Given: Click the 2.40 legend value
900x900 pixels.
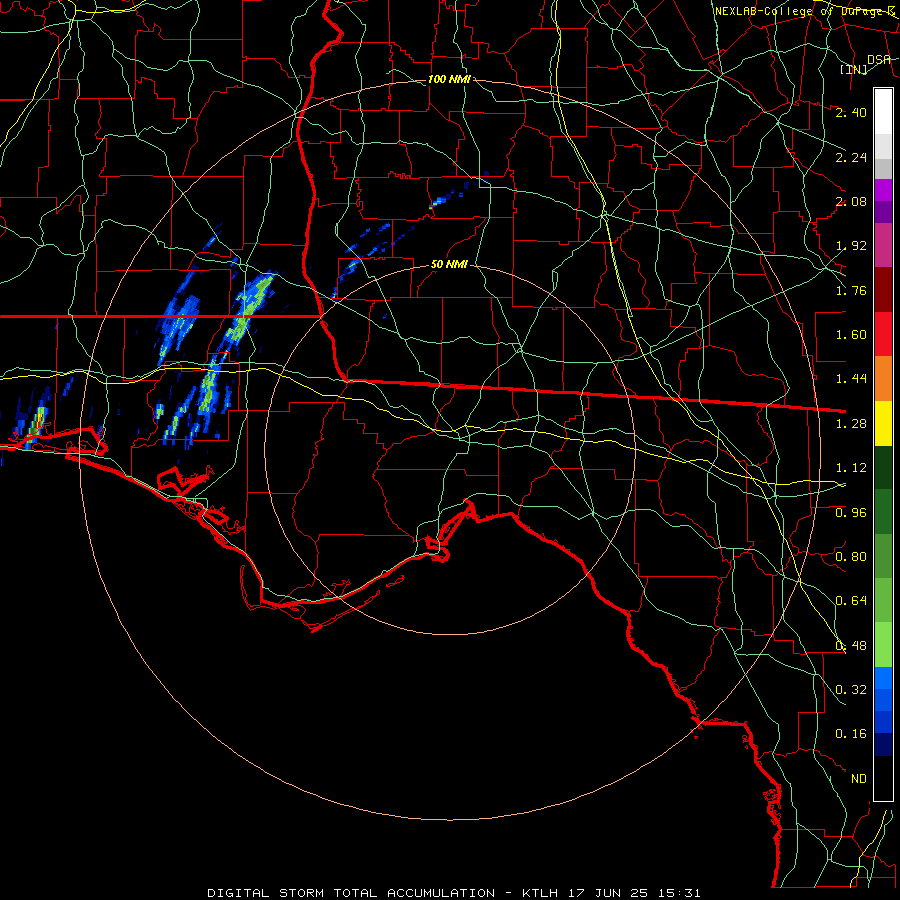Looking at the screenshot, I should [851, 112].
